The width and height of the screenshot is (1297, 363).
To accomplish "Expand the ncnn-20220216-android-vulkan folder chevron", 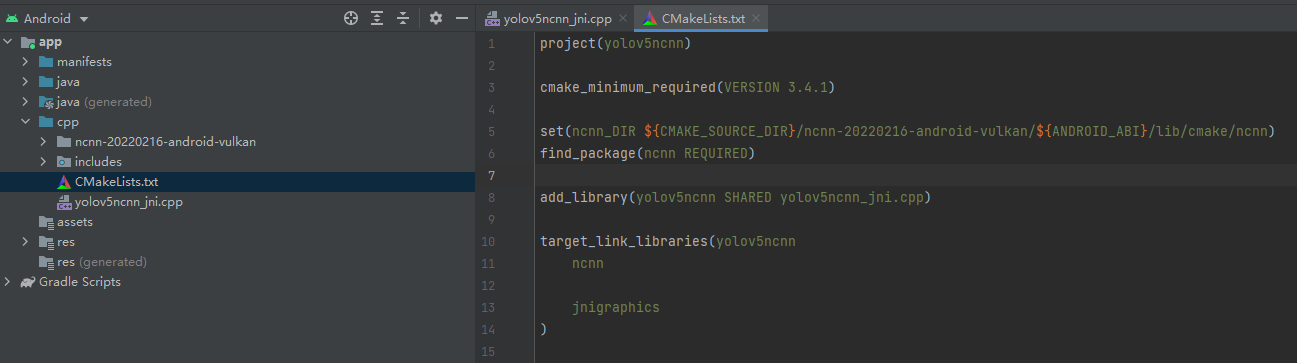I will point(44,142).
